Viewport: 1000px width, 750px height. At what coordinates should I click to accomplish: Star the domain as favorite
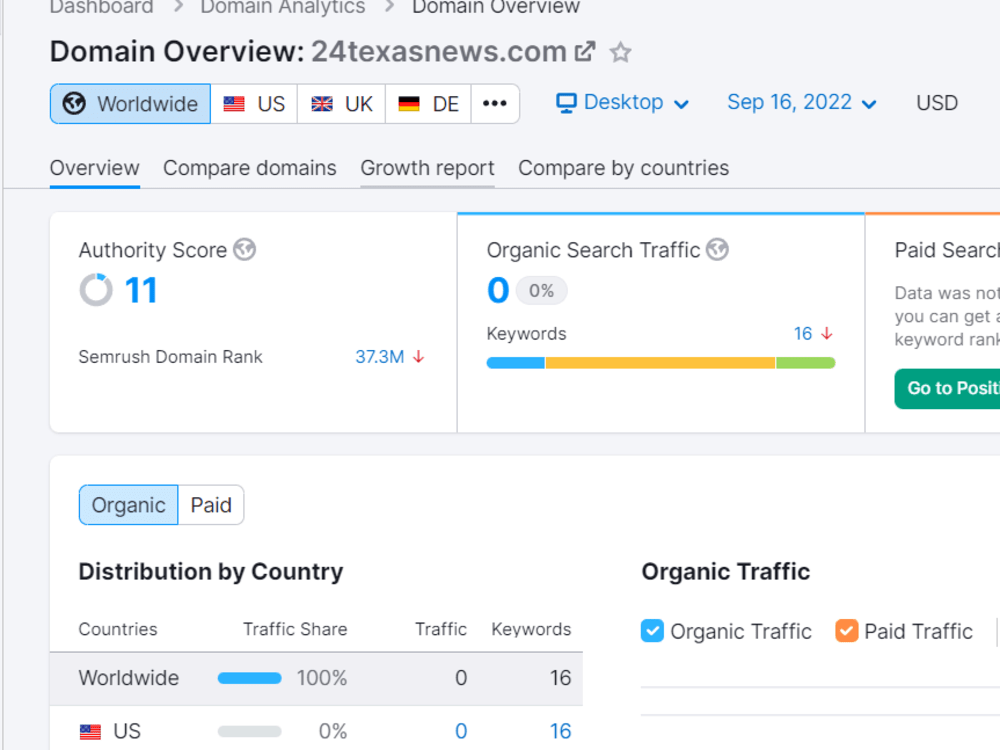pyautogui.click(x=620, y=52)
